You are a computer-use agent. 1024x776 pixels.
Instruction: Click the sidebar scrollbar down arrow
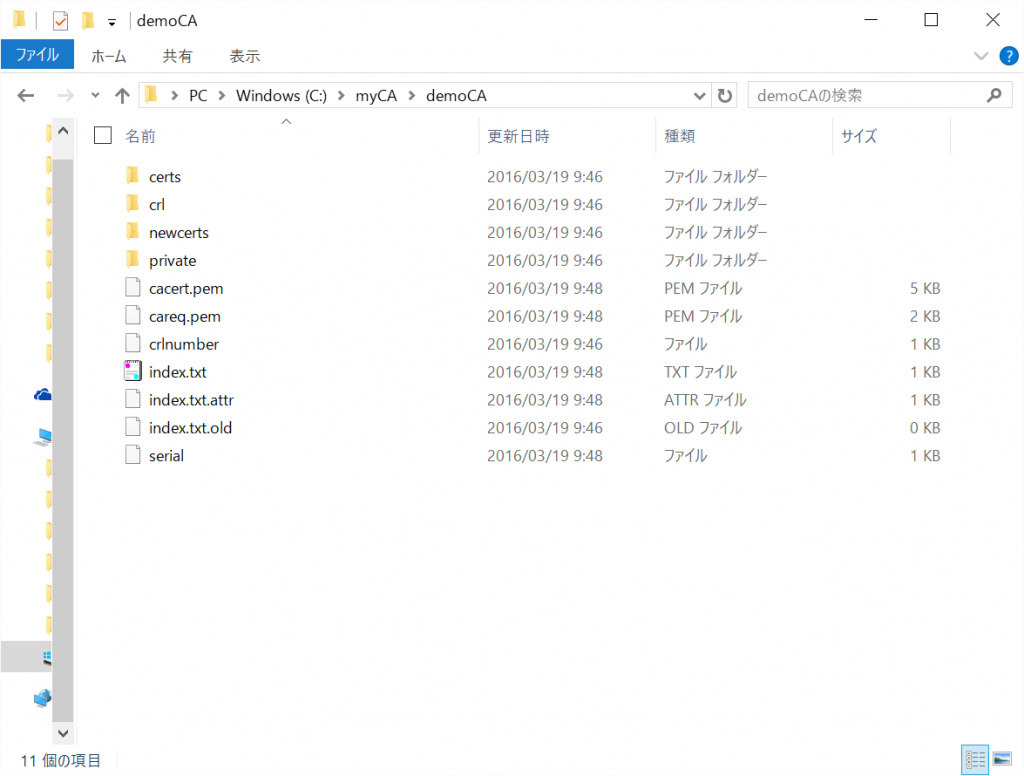[x=62, y=733]
